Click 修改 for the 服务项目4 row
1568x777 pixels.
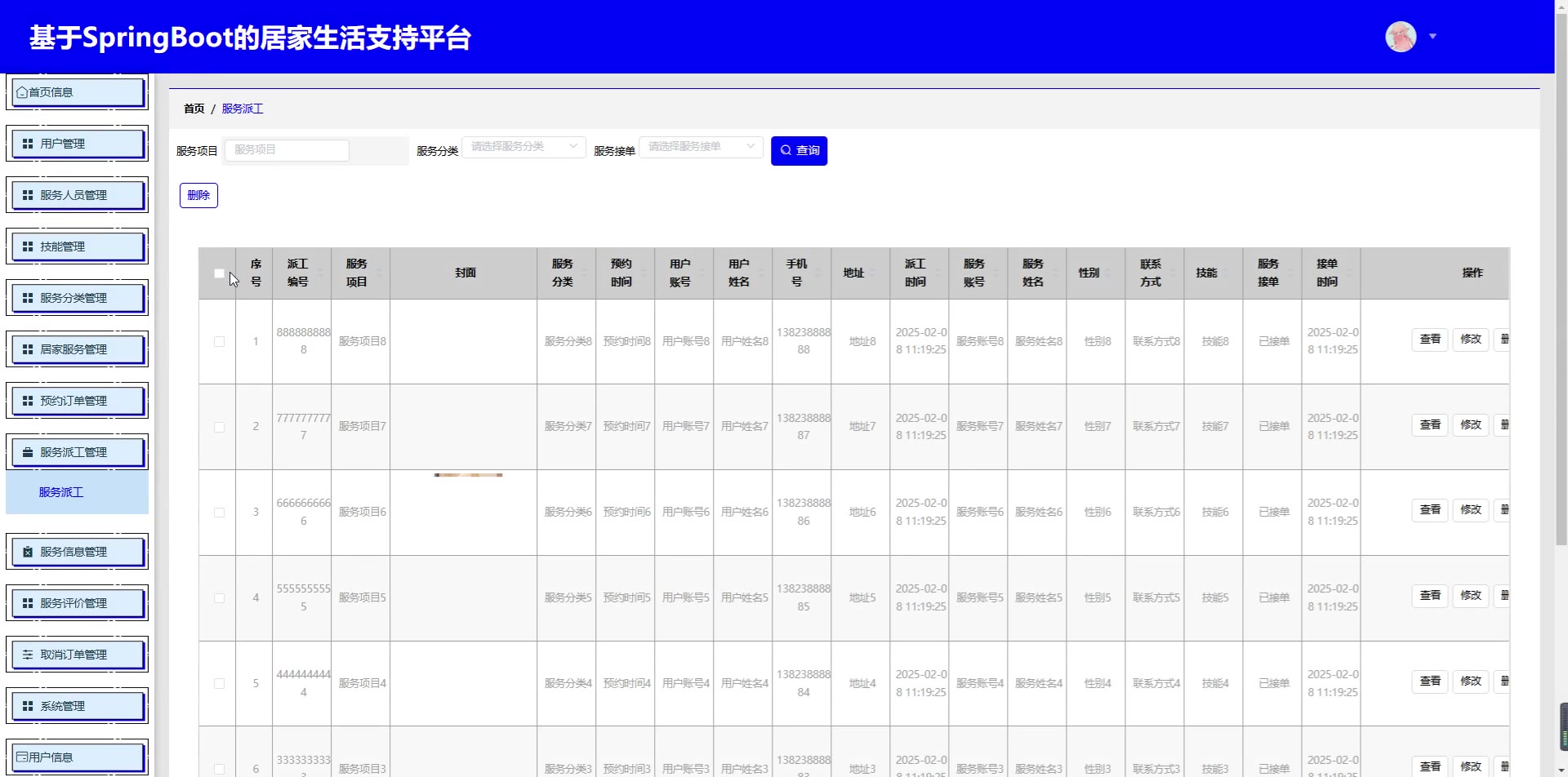(1471, 682)
